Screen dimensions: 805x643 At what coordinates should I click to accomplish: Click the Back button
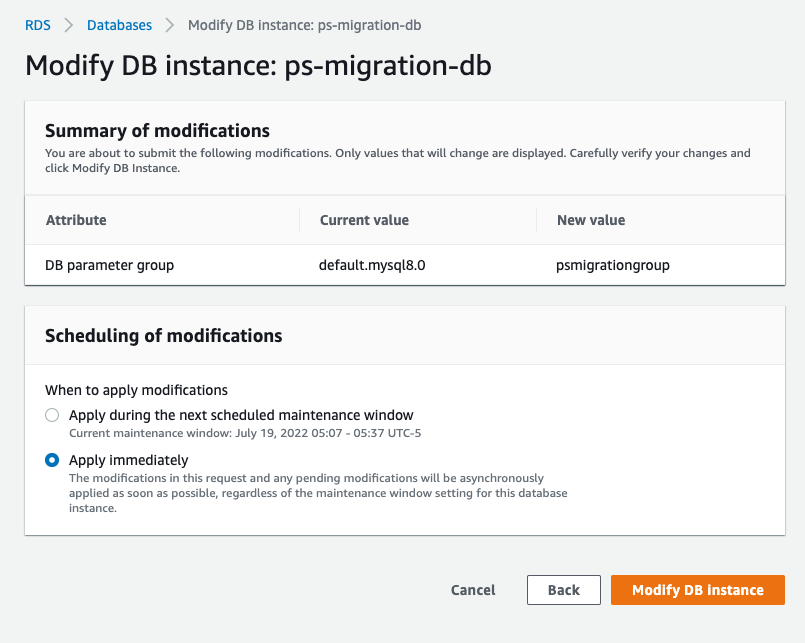coord(563,590)
